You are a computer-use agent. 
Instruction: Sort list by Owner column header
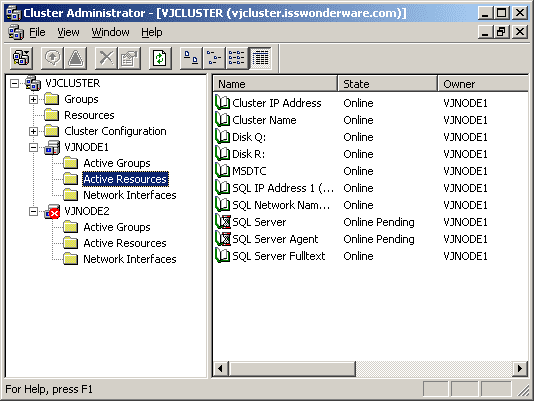pyautogui.click(x=483, y=84)
